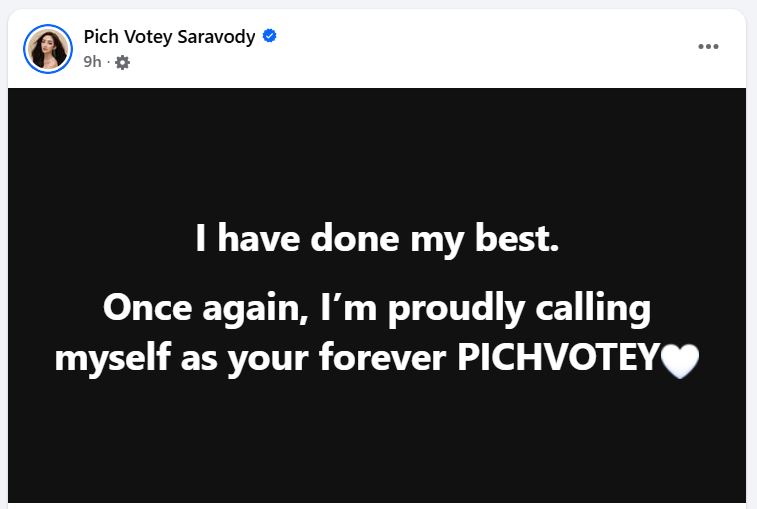Click the word "proudly" in the post
This screenshot has height=509, width=757.
point(456,309)
